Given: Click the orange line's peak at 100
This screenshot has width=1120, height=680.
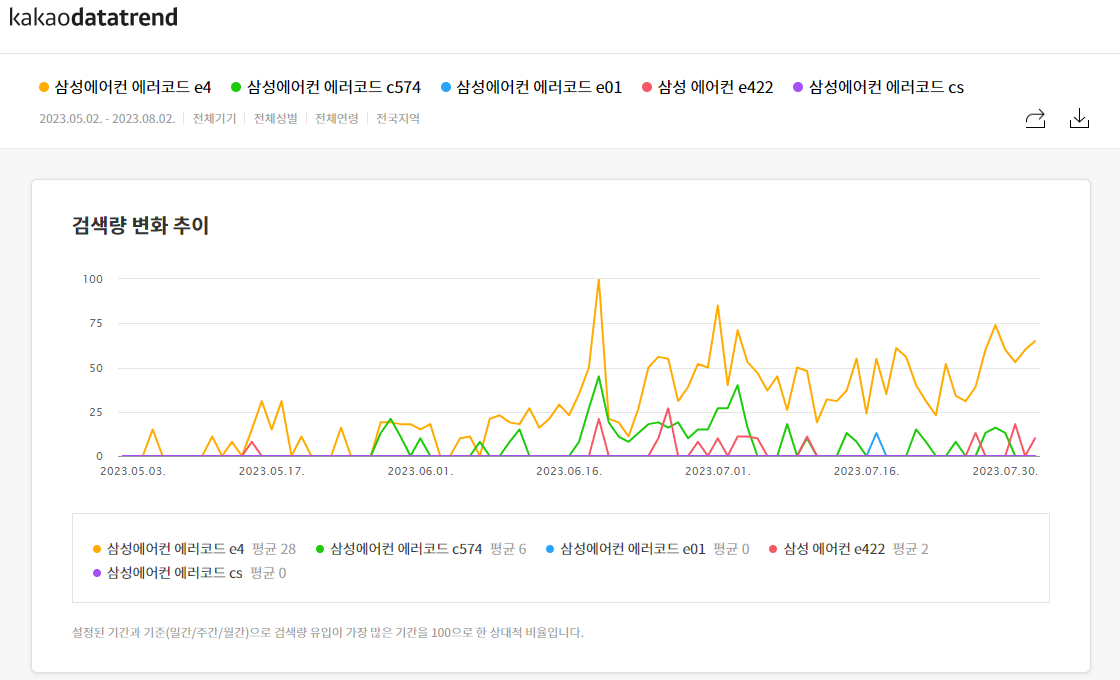Looking at the screenshot, I should [x=599, y=280].
